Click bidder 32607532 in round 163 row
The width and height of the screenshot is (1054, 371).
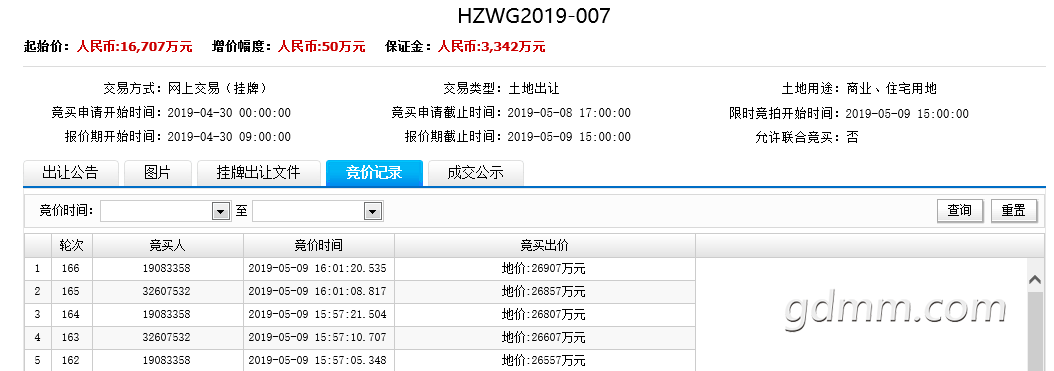[168, 337]
